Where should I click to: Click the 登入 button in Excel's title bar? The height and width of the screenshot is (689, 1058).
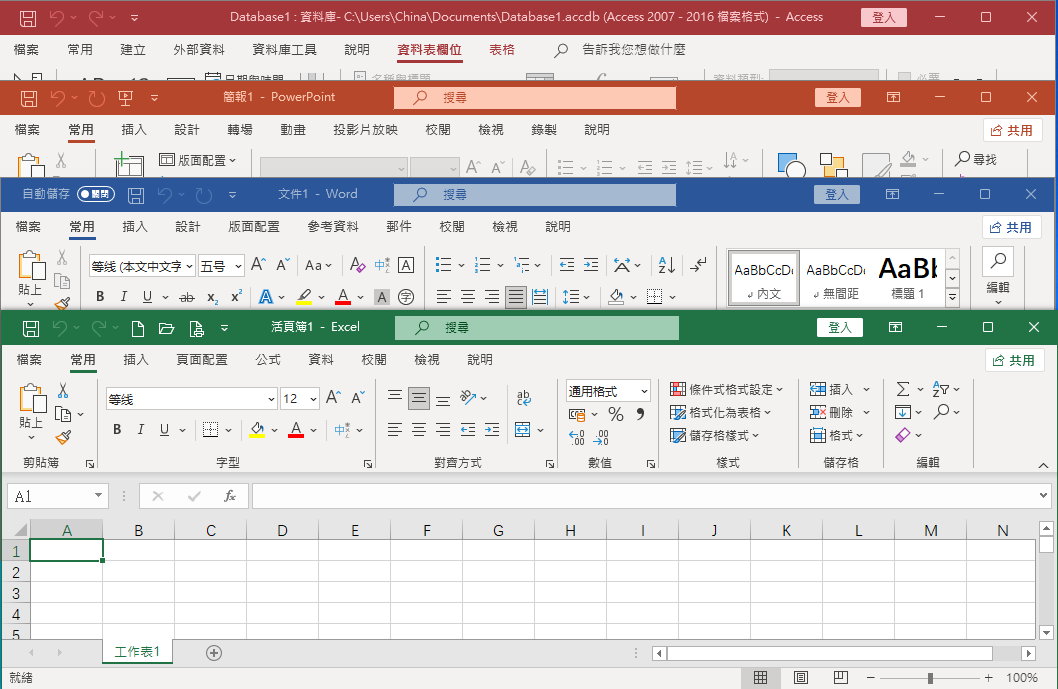coord(839,327)
